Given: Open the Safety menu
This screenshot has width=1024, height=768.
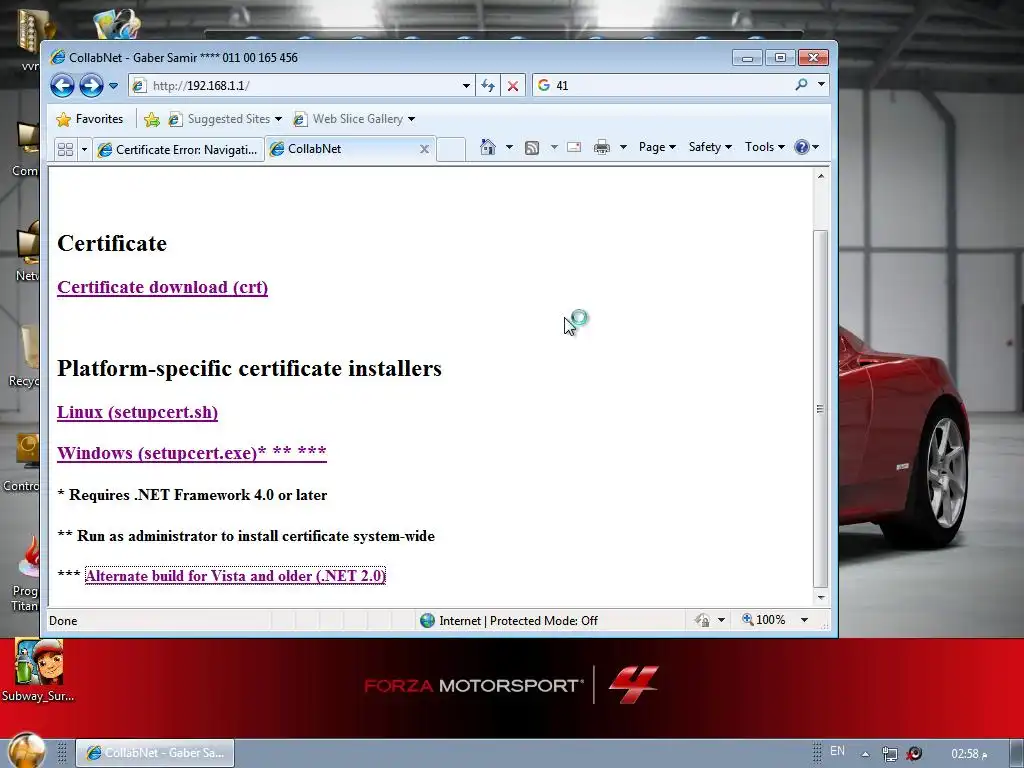Looking at the screenshot, I should (x=710, y=147).
